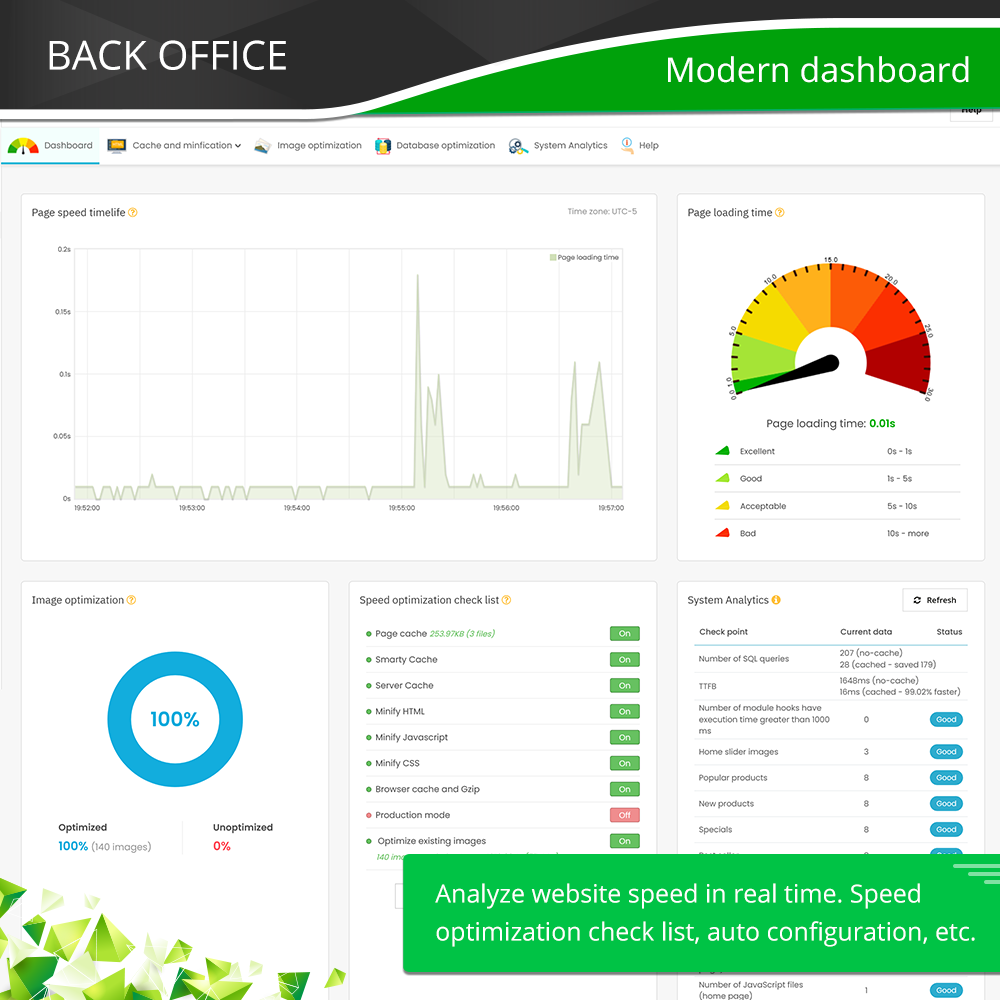
Task: Click the Image optimization photo icon
Action: (262, 145)
